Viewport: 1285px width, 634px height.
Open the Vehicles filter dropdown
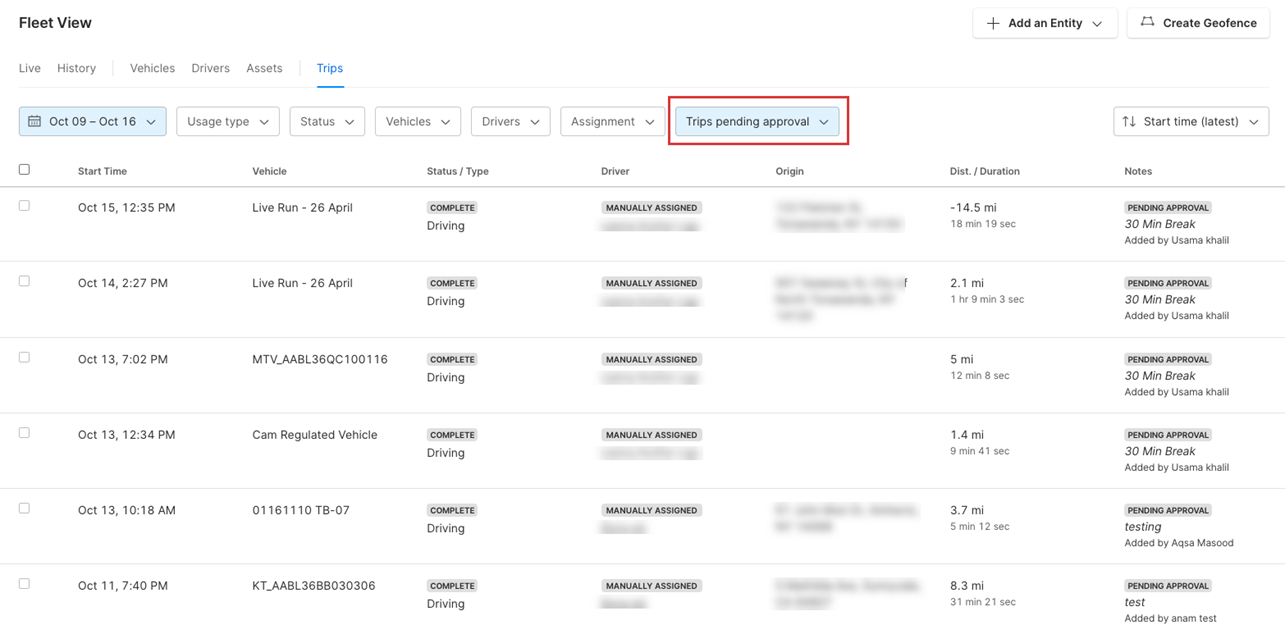417,122
